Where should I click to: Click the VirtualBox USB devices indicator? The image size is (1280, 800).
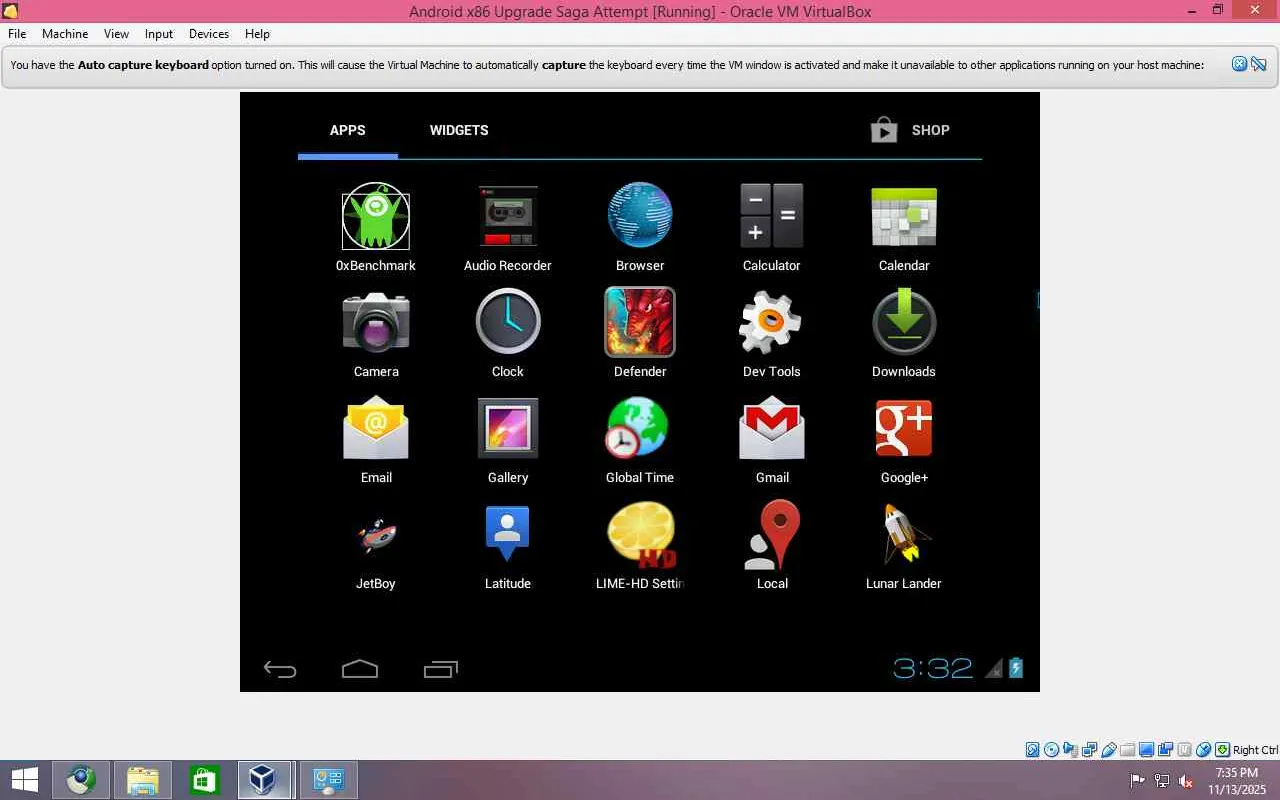pos(1109,750)
